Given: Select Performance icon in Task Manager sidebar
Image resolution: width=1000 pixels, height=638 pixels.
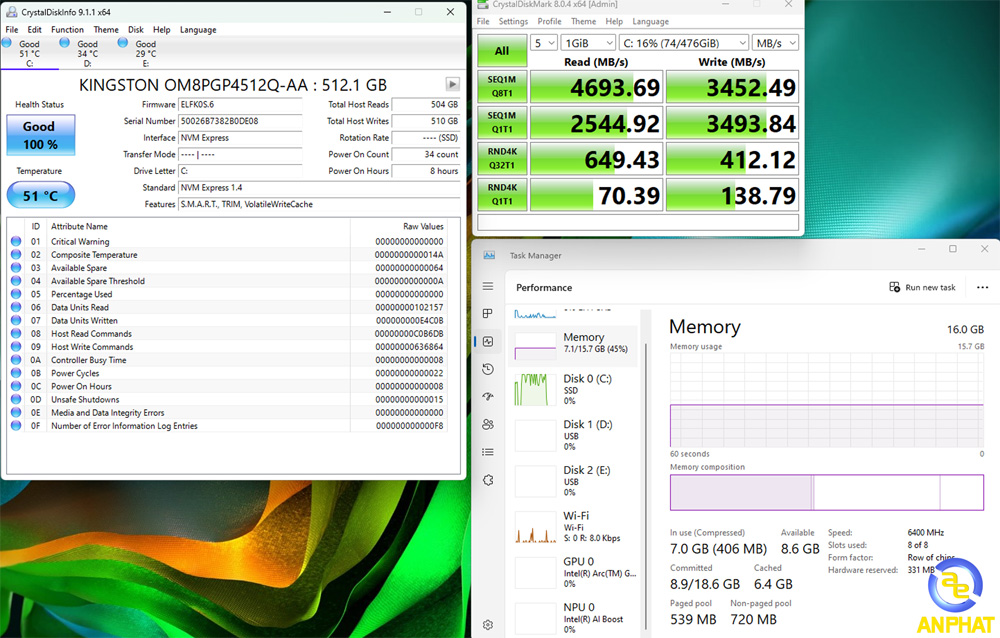Looking at the screenshot, I should tap(488, 341).
